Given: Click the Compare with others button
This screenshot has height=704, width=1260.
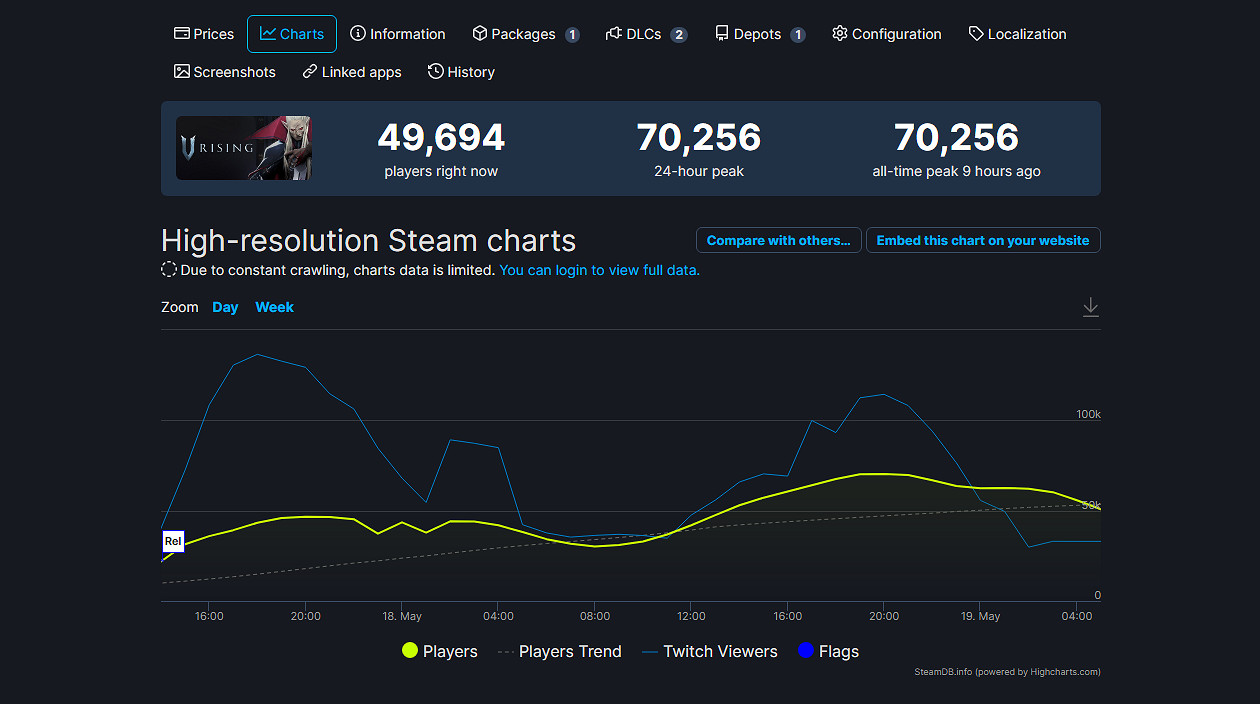Looking at the screenshot, I should point(778,239).
